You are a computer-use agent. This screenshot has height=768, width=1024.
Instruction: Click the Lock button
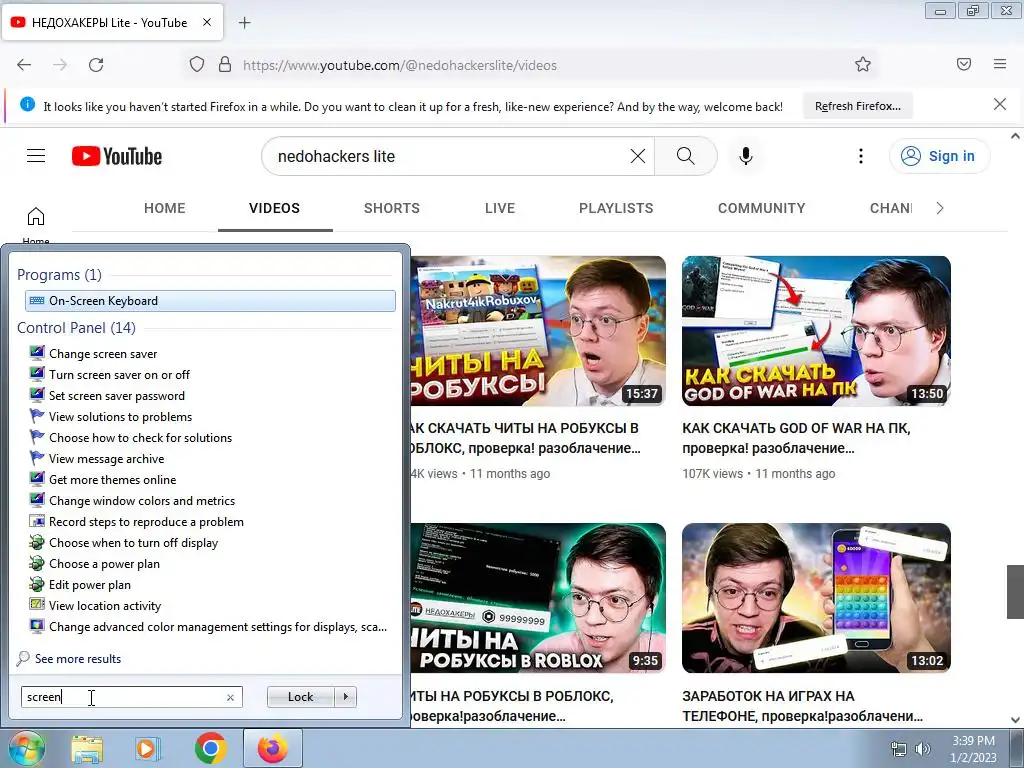[x=300, y=697]
